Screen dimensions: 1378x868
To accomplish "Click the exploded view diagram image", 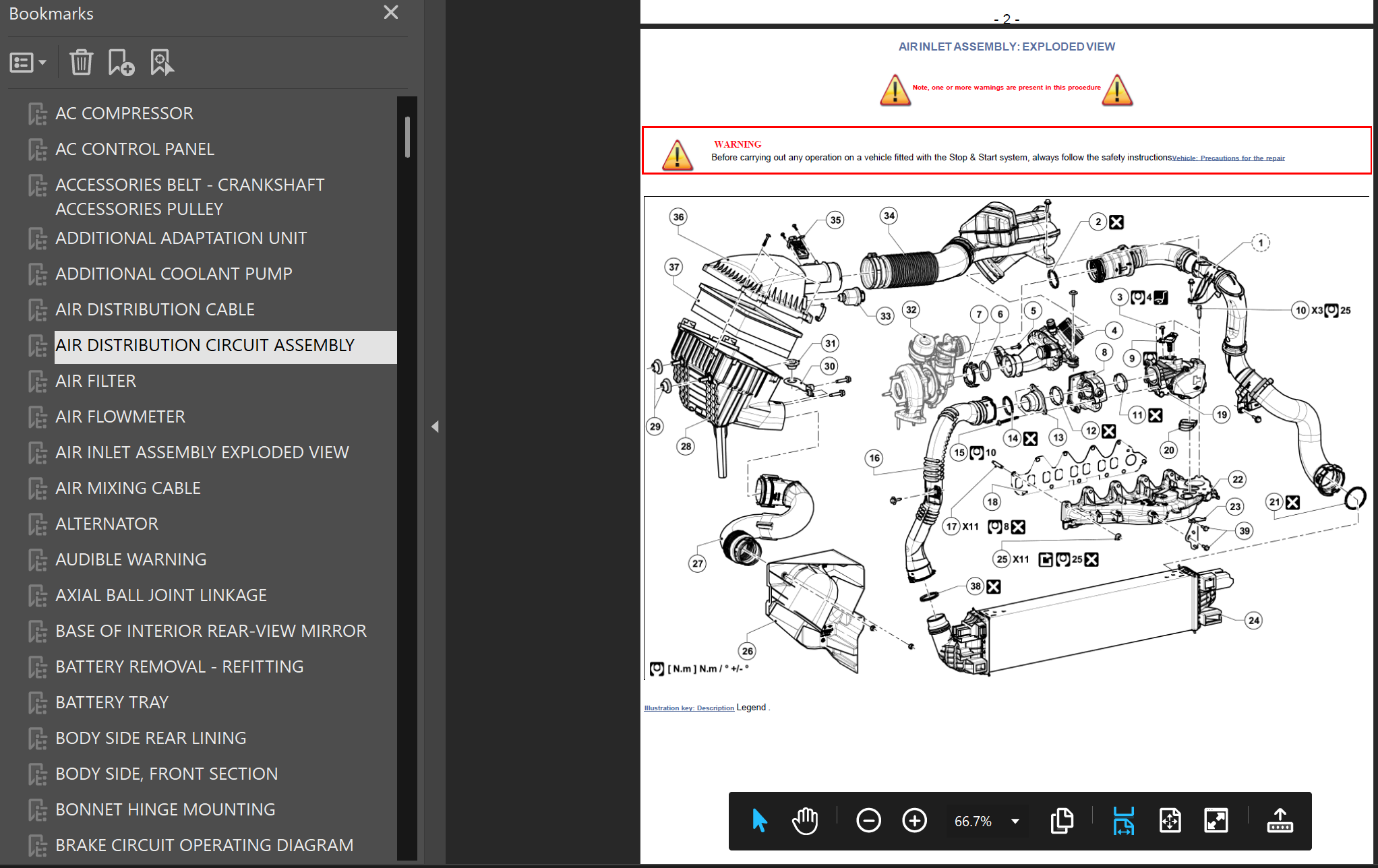I will (1007, 438).
